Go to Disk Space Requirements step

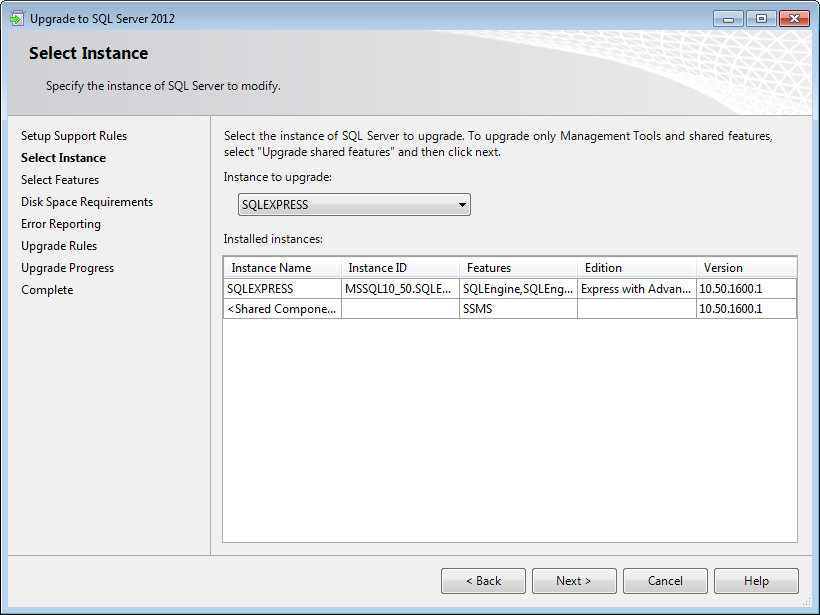(87, 202)
